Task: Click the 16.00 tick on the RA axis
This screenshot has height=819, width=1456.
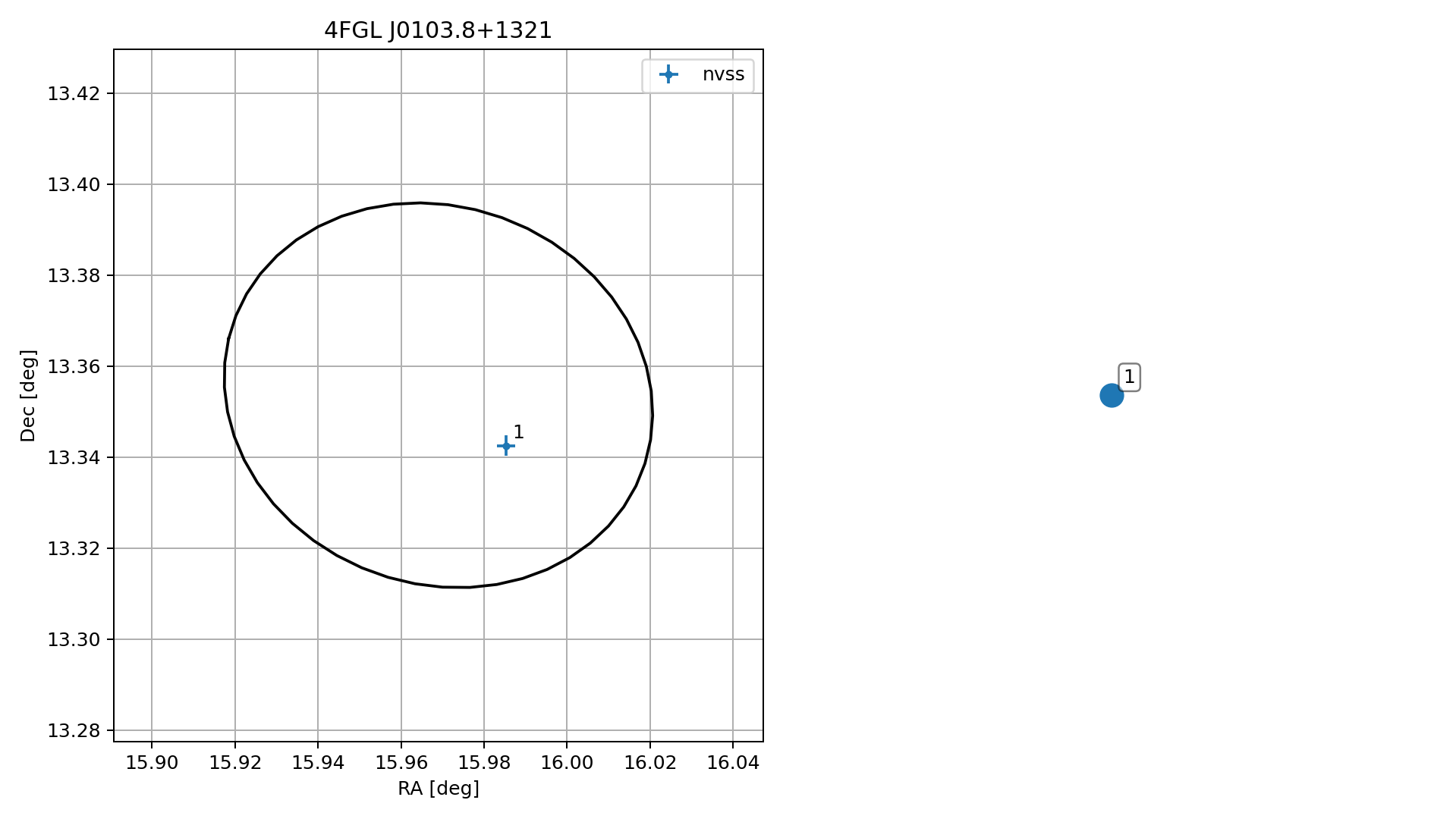Action: pos(567,763)
